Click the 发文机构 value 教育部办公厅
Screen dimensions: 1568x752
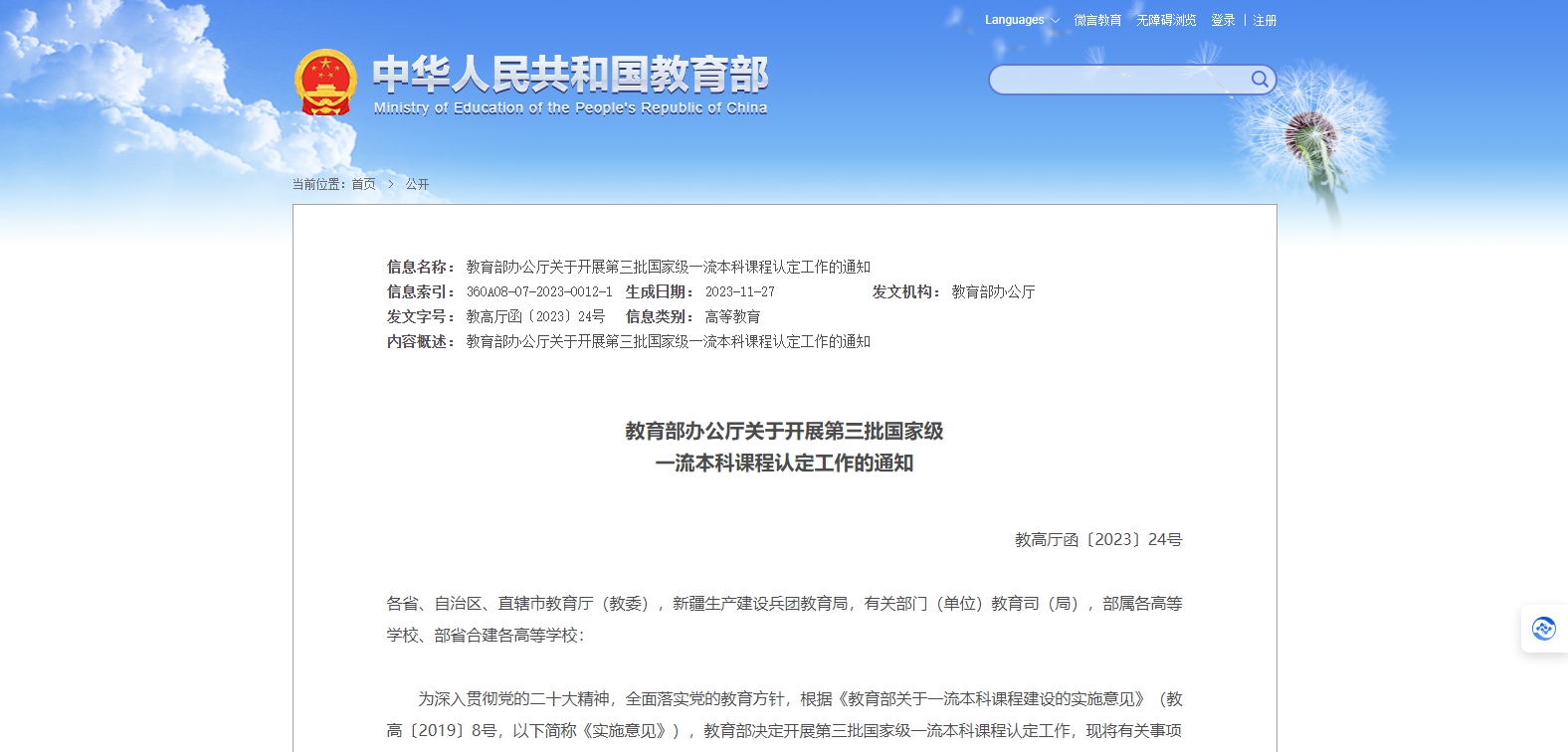pyautogui.click(x=993, y=291)
